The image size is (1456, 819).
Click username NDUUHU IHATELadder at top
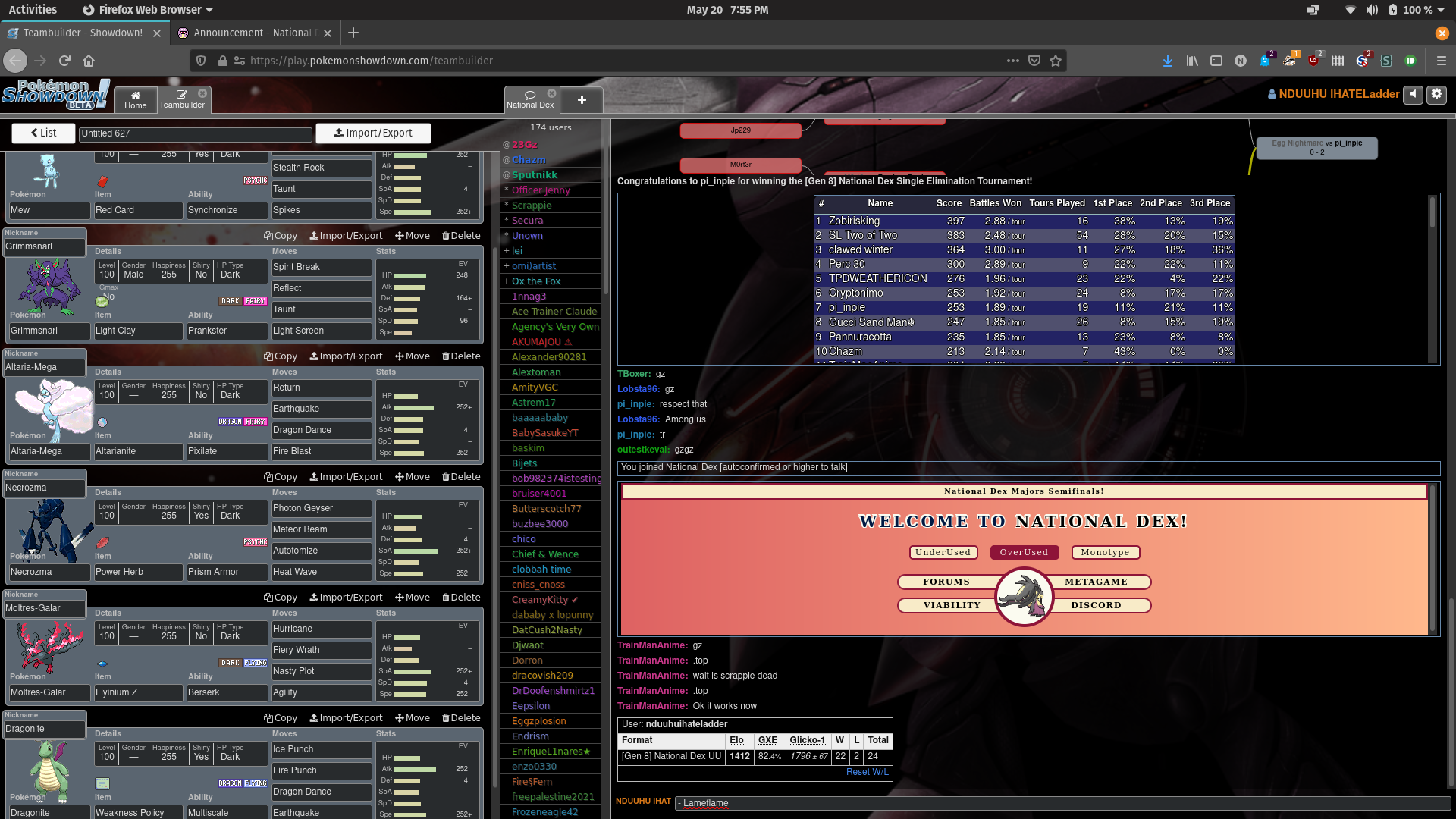[x=1333, y=94]
